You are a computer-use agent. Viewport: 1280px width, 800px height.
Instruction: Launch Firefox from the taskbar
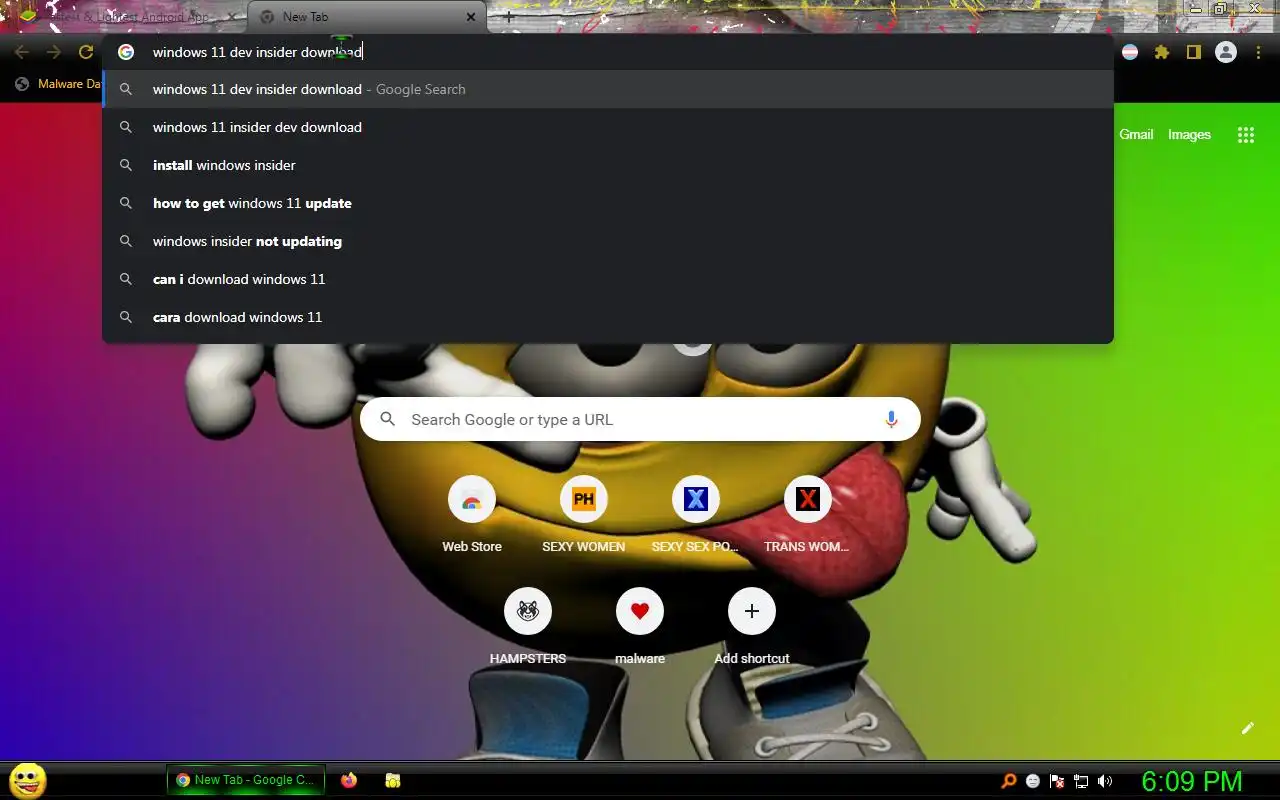point(349,780)
